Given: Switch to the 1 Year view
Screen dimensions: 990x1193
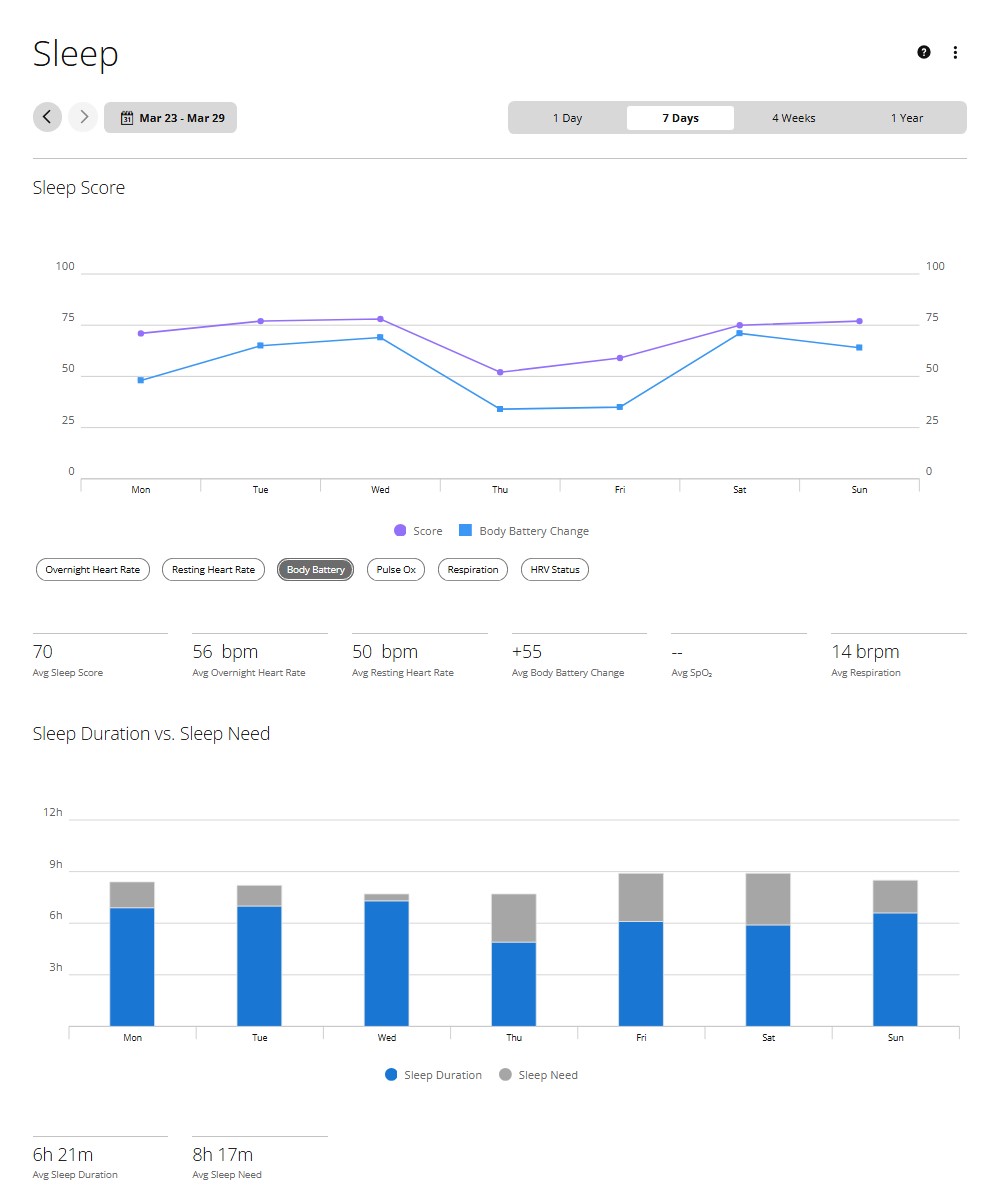Looking at the screenshot, I should point(906,118).
